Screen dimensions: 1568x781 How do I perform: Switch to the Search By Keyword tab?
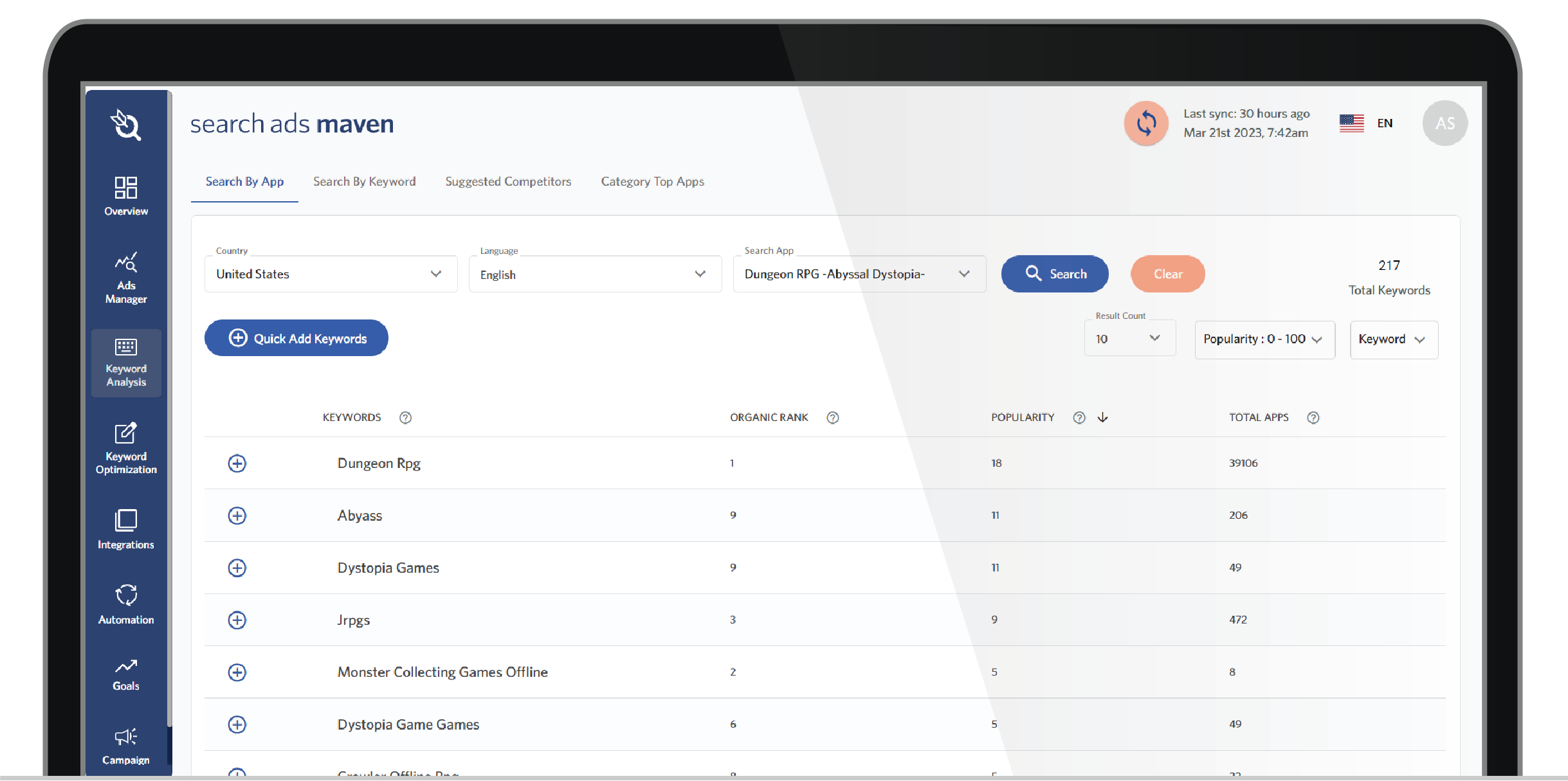[365, 182]
